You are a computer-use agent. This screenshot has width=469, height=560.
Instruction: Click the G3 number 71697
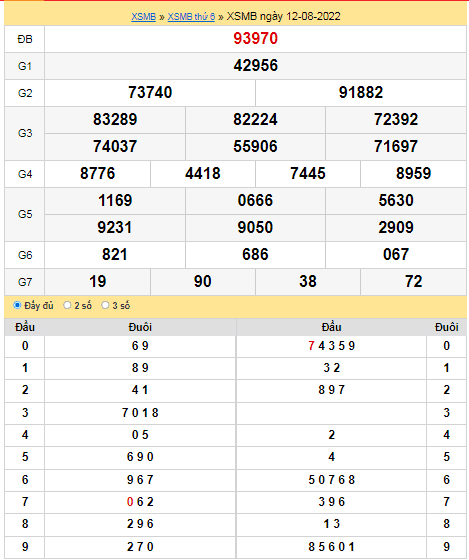(396, 146)
